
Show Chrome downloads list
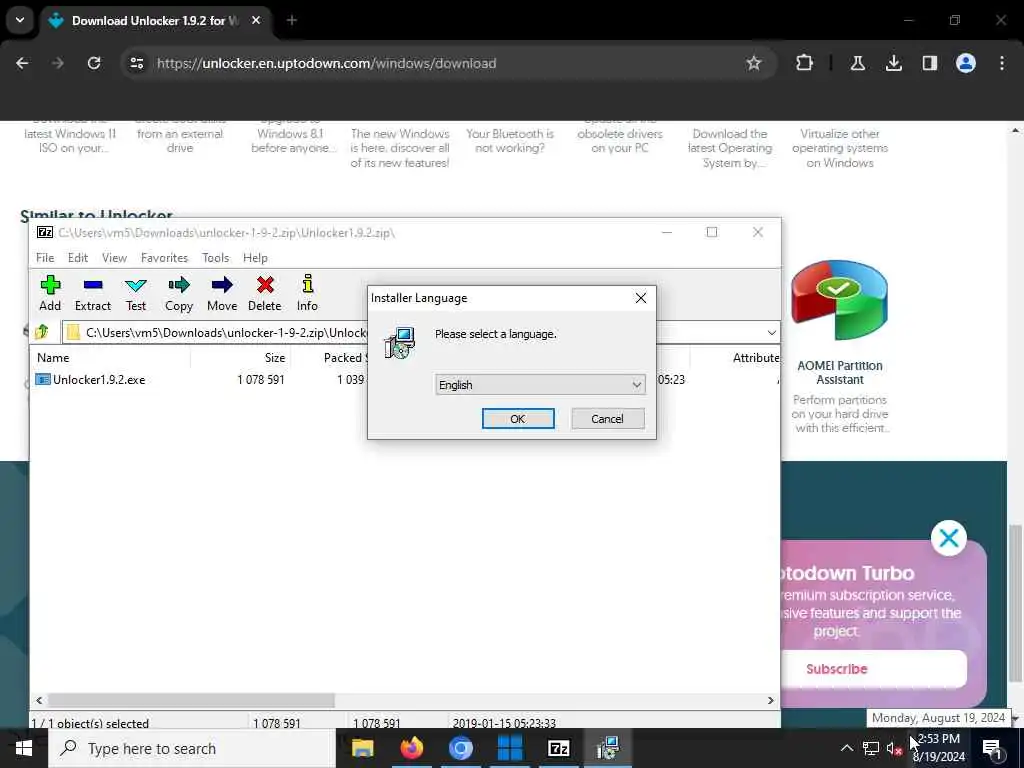[893, 63]
